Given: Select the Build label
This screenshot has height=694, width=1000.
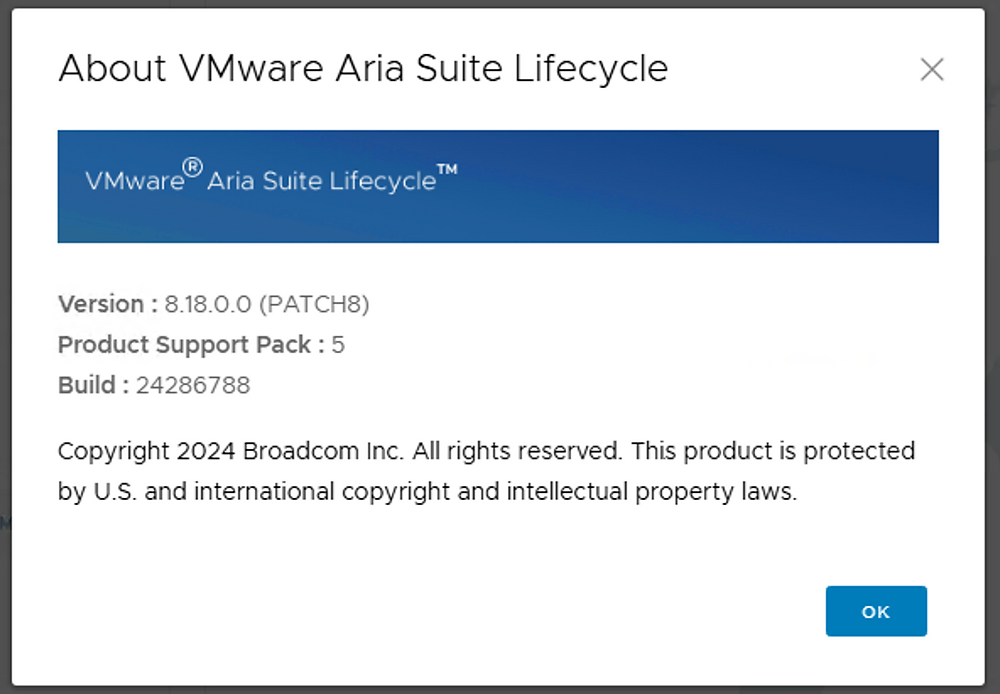Looking at the screenshot, I should click(94, 385).
